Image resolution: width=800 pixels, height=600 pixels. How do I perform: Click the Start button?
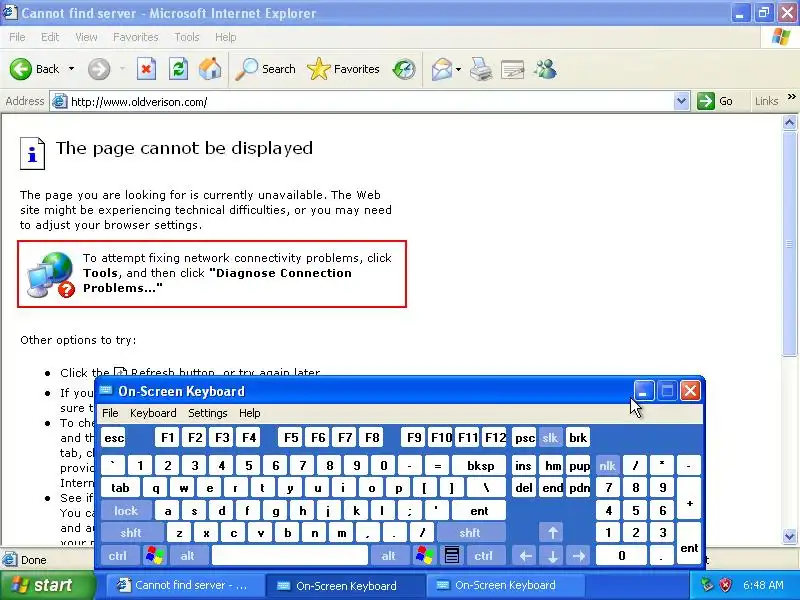click(x=47, y=585)
